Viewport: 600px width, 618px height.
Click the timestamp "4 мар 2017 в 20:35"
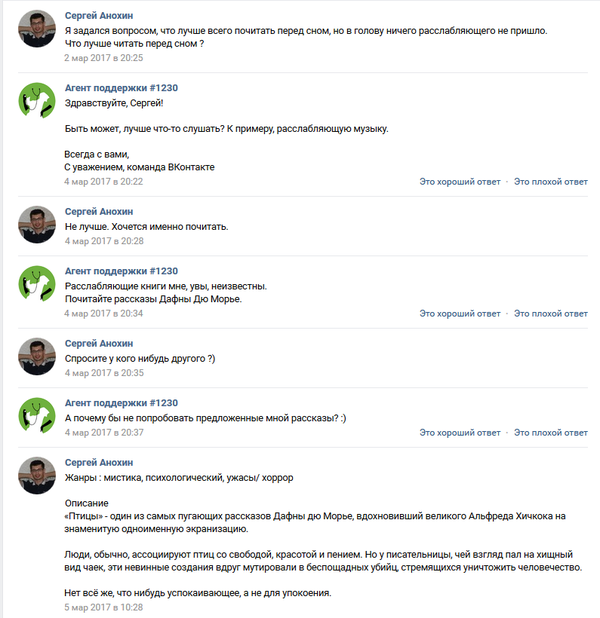103,373
